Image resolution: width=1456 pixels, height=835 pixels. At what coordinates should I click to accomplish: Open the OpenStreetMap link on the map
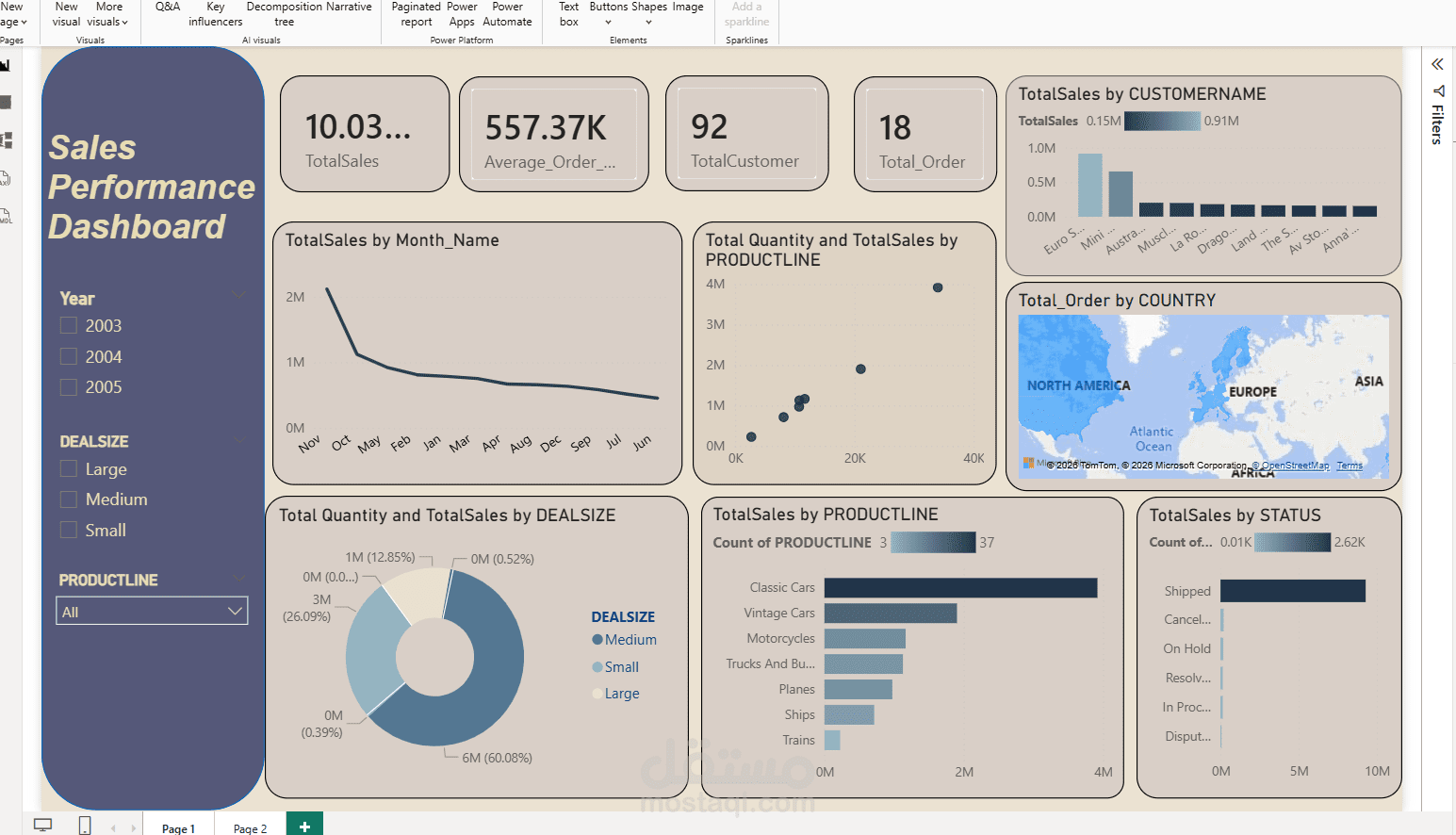[1290, 466]
